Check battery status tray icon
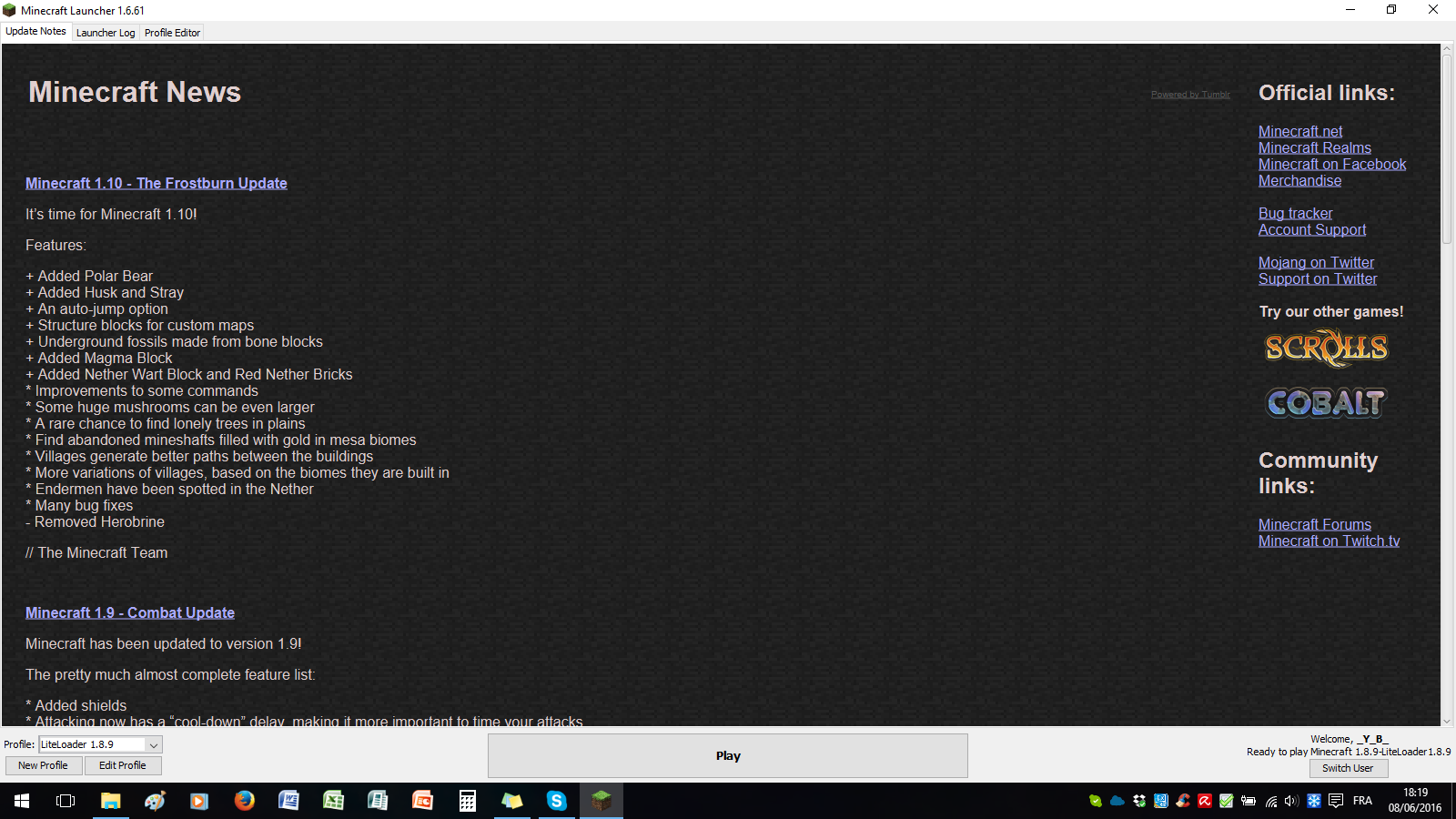The height and width of the screenshot is (819, 1456). pos(1249,801)
